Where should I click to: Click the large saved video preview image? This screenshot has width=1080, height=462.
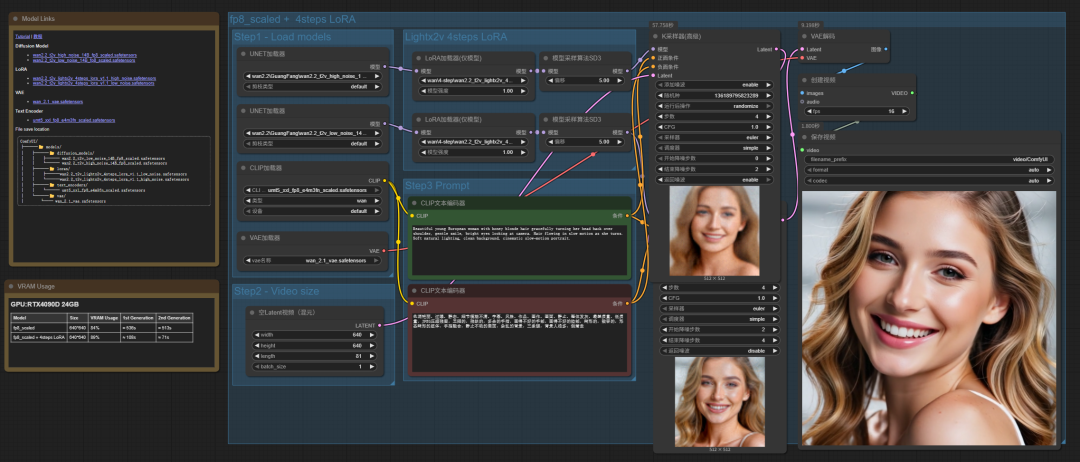click(928, 318)
